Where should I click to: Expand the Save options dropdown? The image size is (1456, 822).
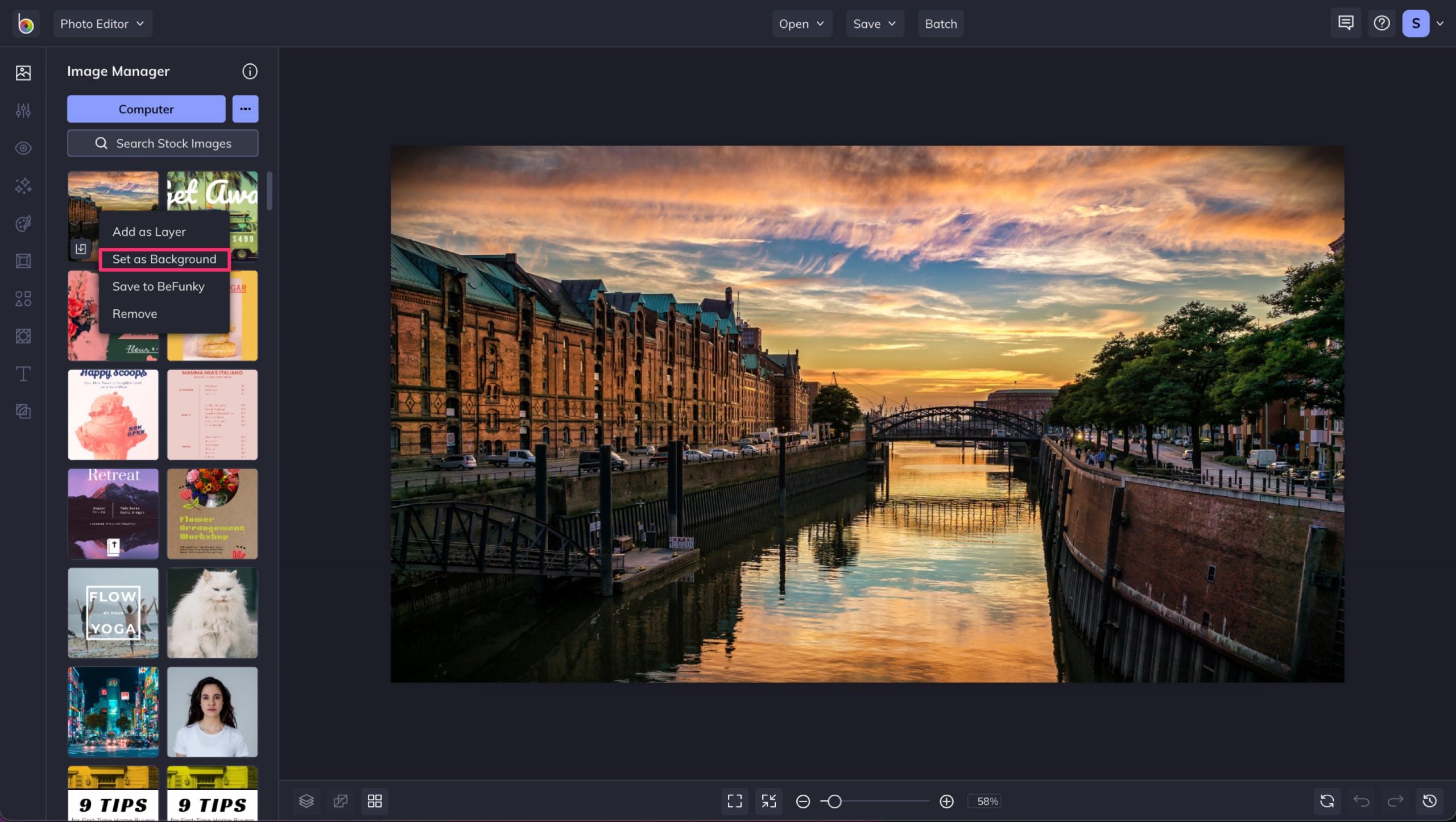[875, 23]
